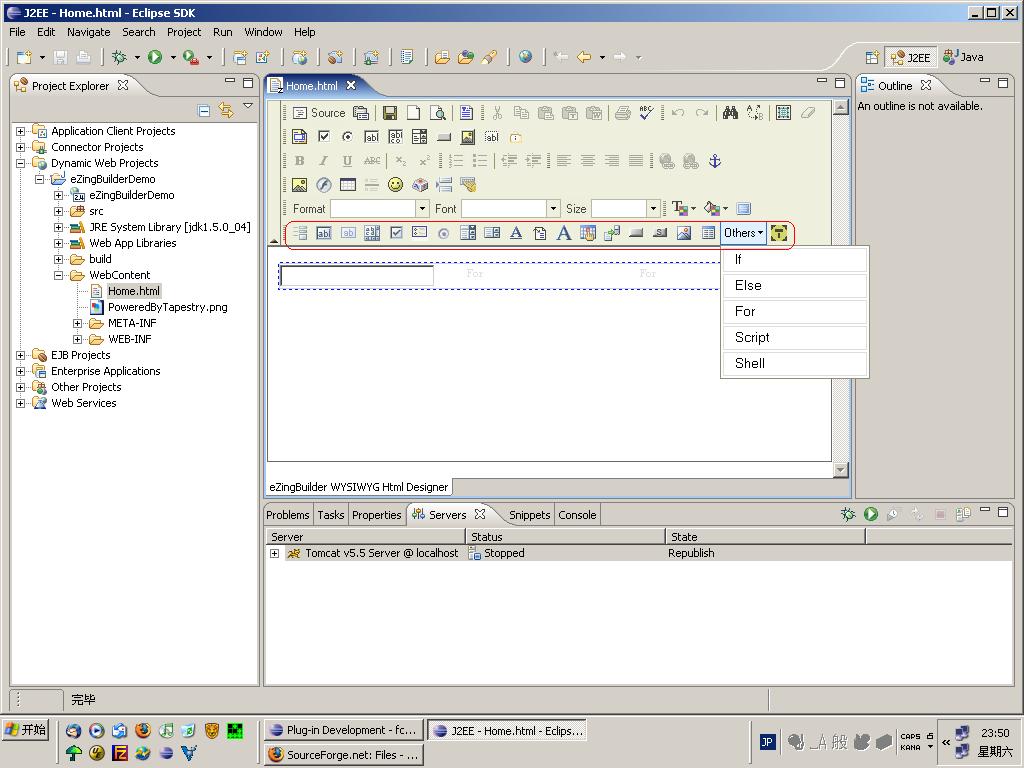
Task: Switch to the Console tab
Action: (577, 515)
